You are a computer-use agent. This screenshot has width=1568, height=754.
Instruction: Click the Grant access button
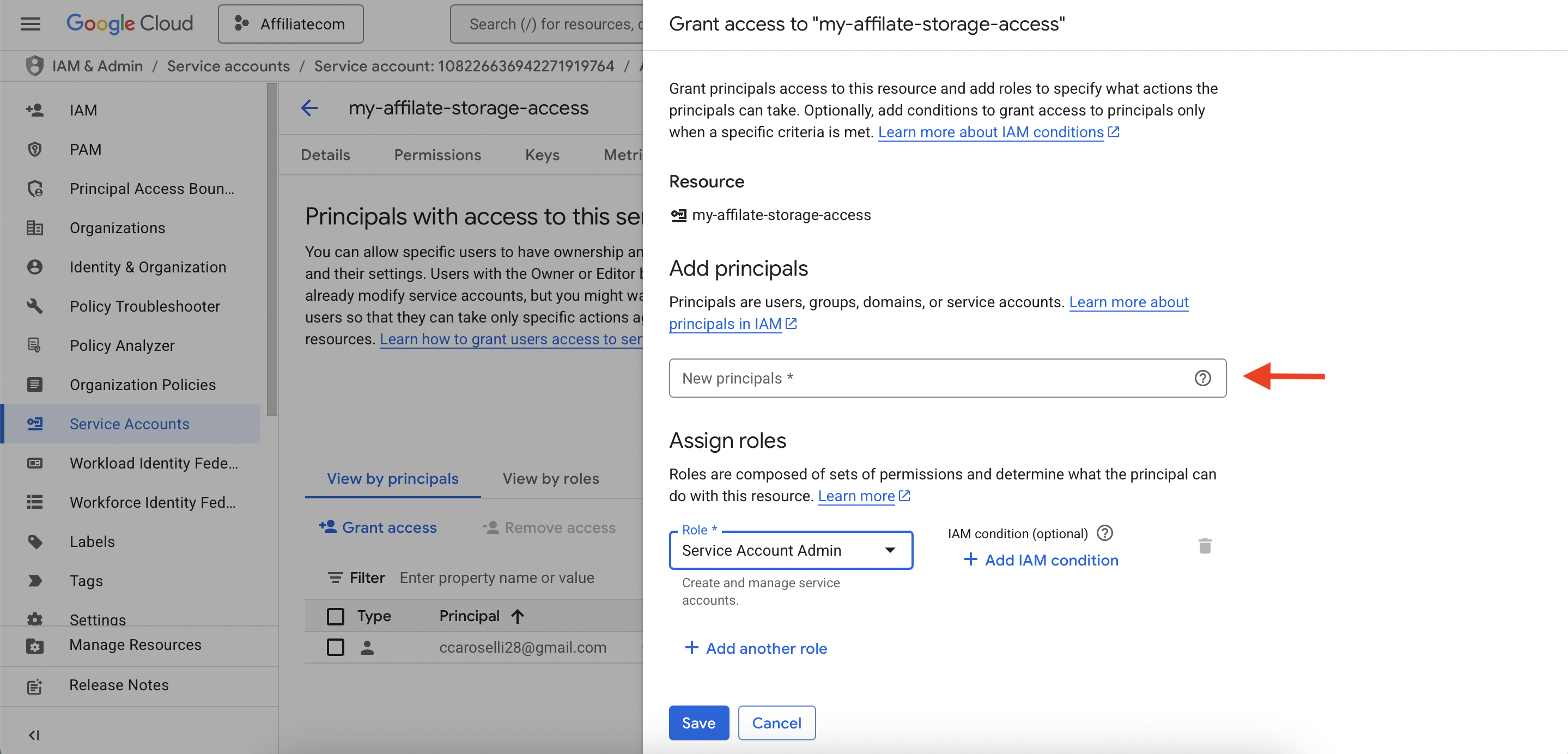pyautogui.click(x=378, y=527)
